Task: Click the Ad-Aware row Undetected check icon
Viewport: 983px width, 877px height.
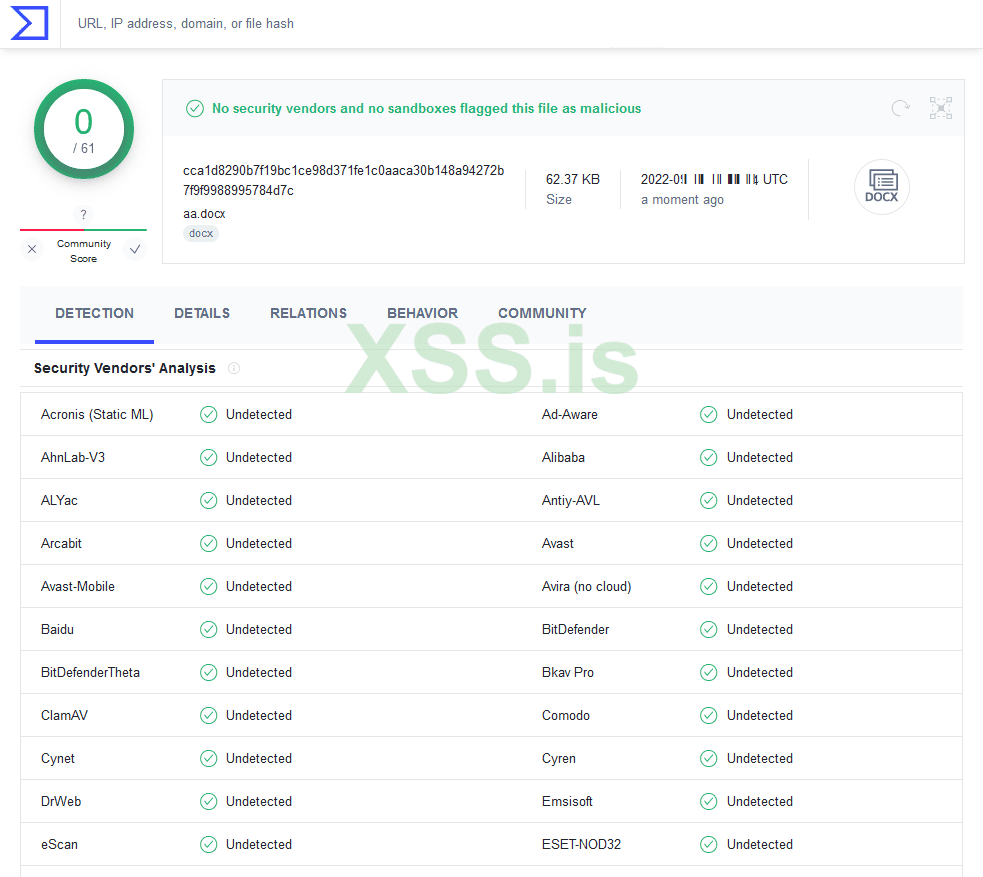Action: coord(709,414)
